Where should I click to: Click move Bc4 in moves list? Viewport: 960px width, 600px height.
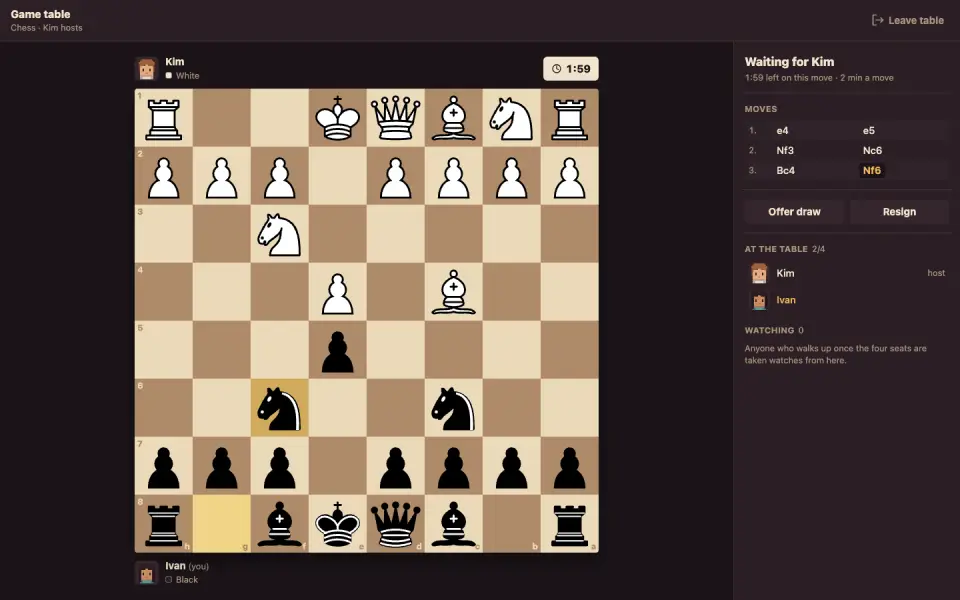pos(786,171)
